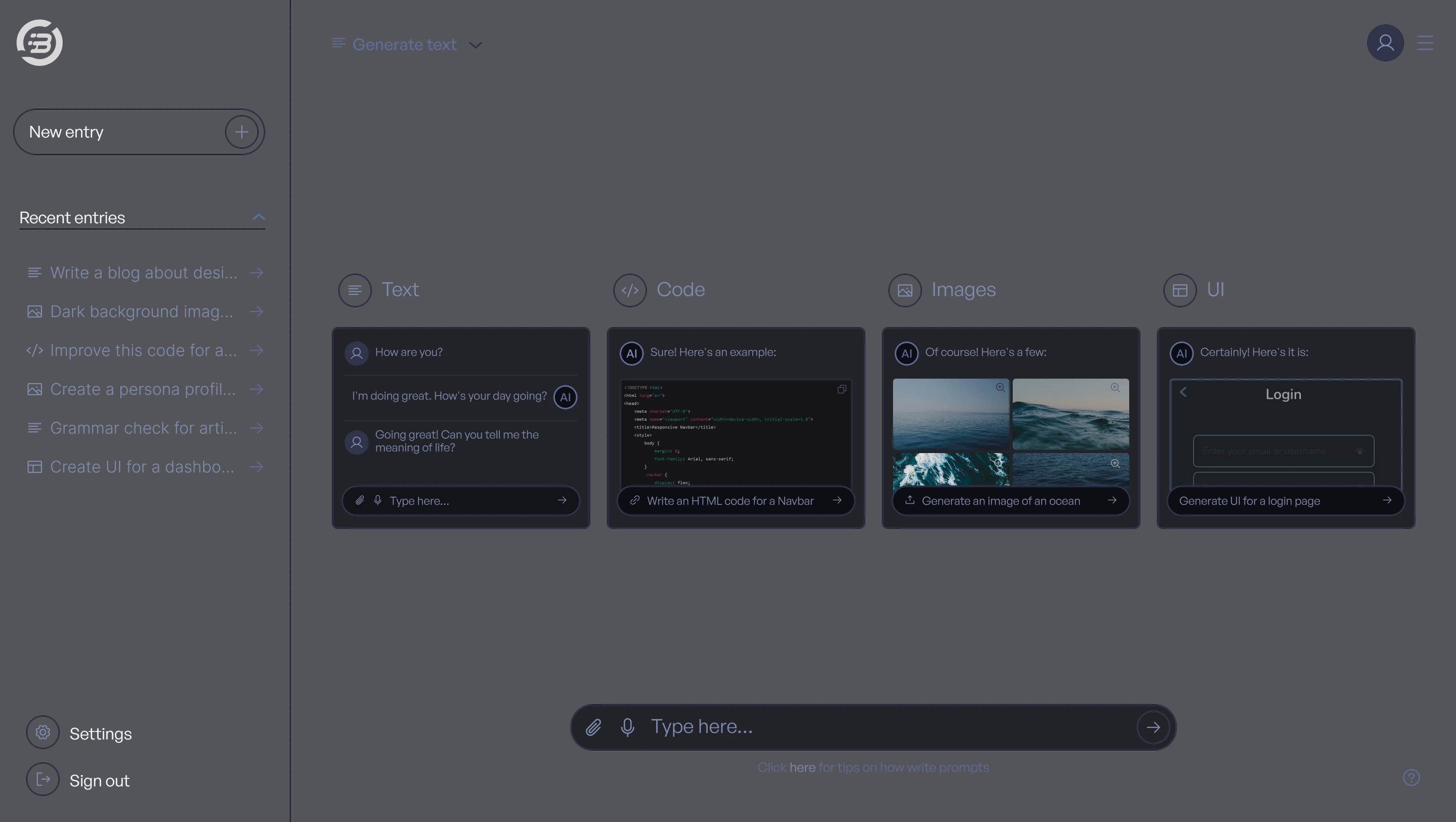Viewport: 1456px width, 822px height.
Task: Open the Grammar check for article entry
Action: [144, 428]
